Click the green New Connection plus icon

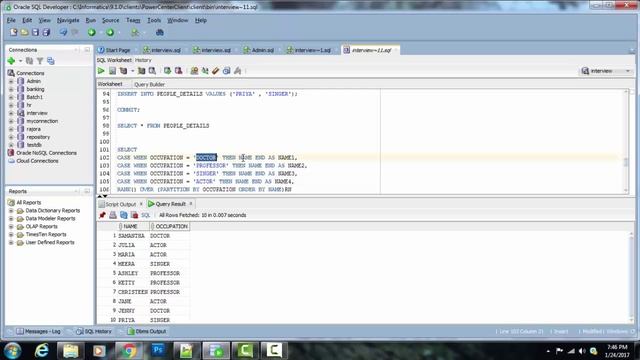pyautogui.click(x=11, y=61)
